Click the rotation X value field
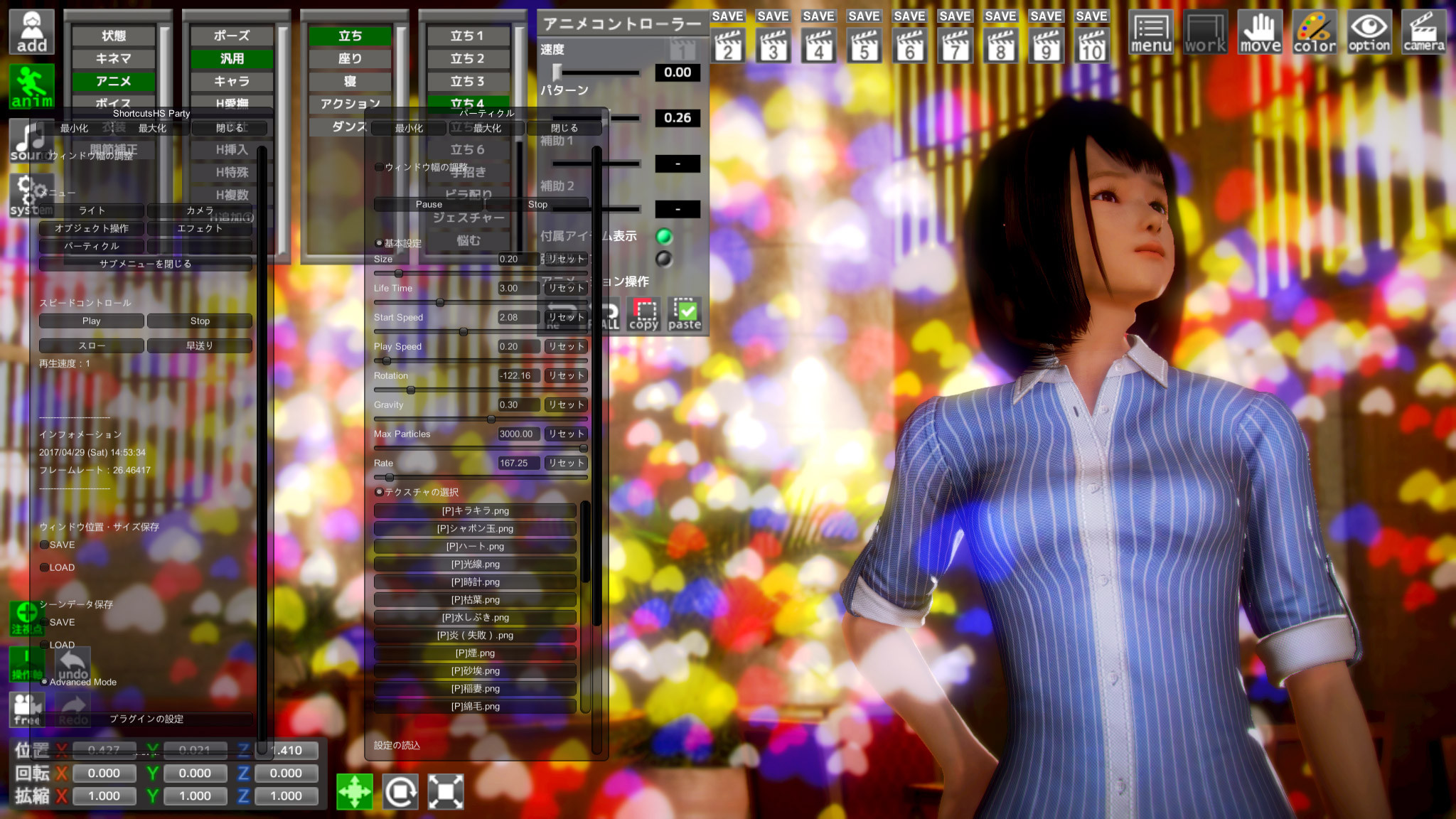This screenshot has width=1456, height=819. point(104,773)
